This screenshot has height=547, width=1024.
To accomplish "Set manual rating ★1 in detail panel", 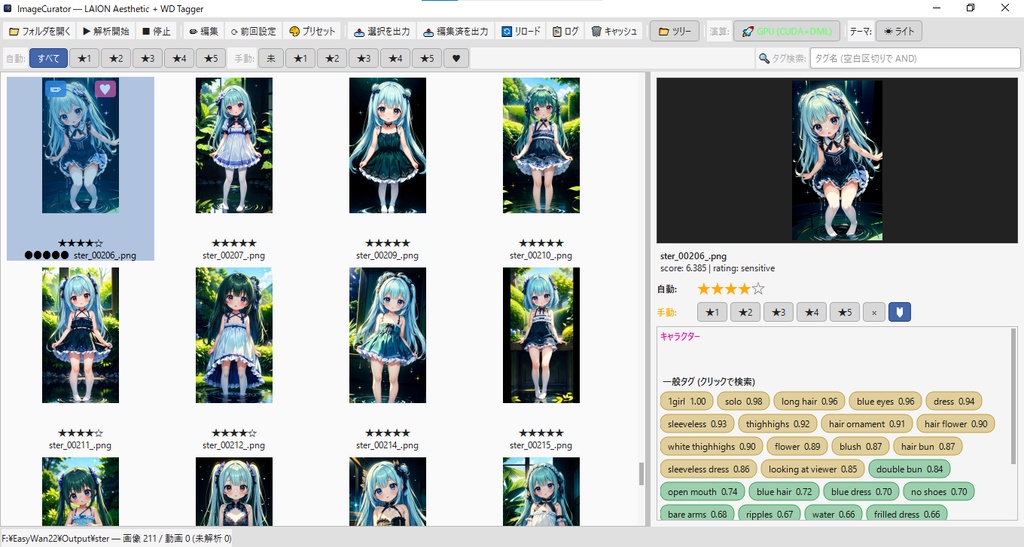I will [712, 312].
